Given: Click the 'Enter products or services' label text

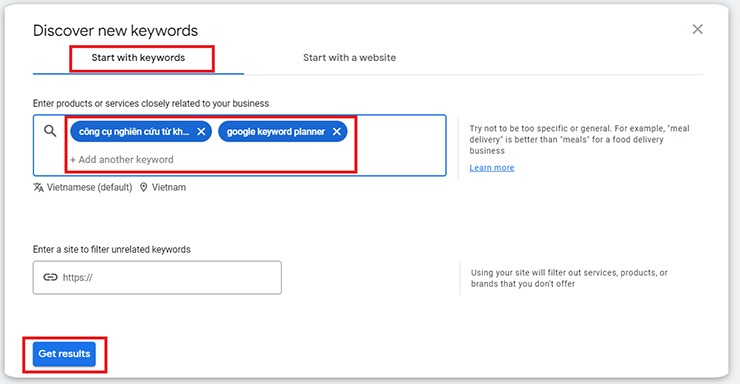Looking at the screenshot, I should click(151, 103).
